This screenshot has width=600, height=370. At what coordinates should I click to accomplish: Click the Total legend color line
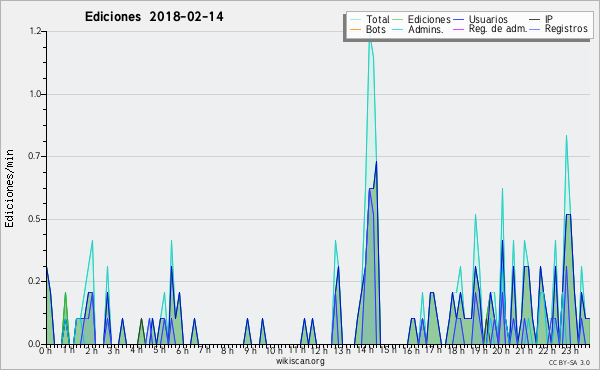click(x=355, y=20)
